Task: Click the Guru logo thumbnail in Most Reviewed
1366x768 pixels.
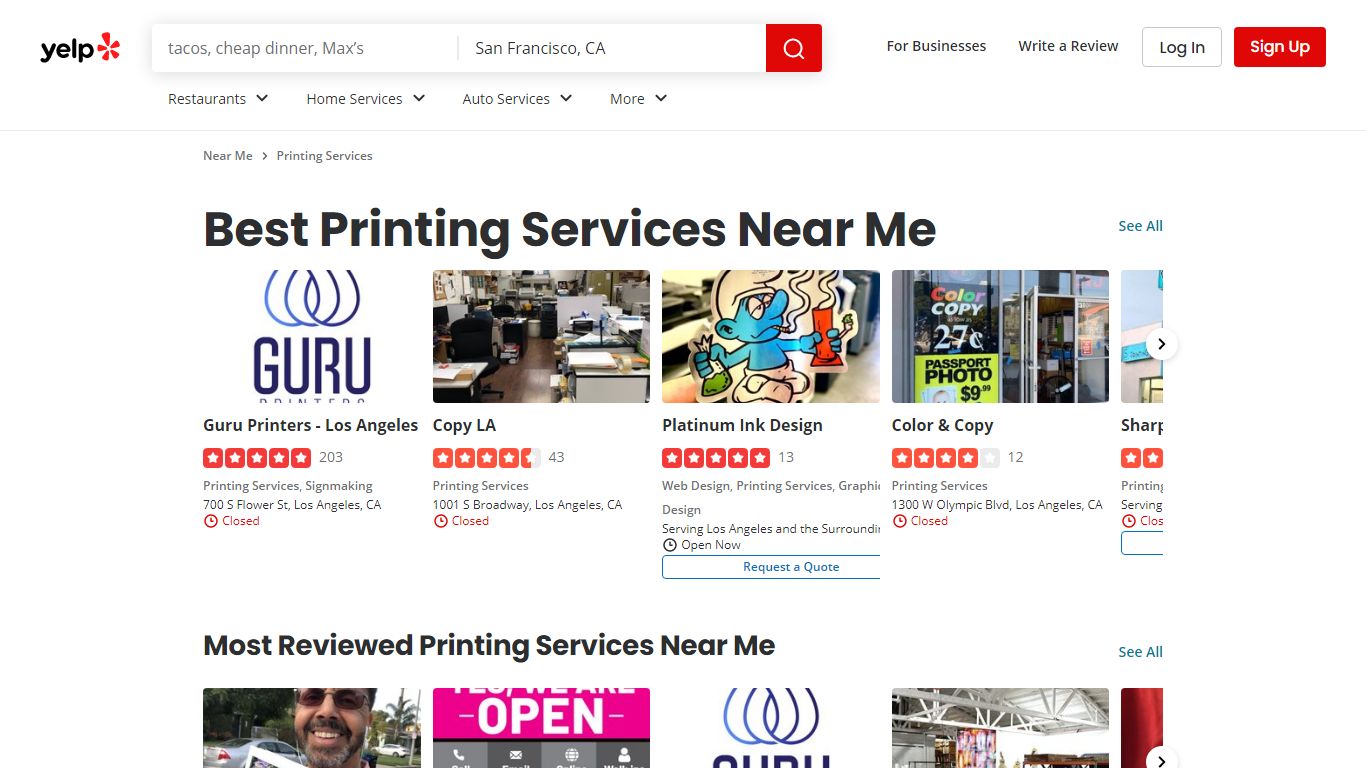Action: coord(771,728)
